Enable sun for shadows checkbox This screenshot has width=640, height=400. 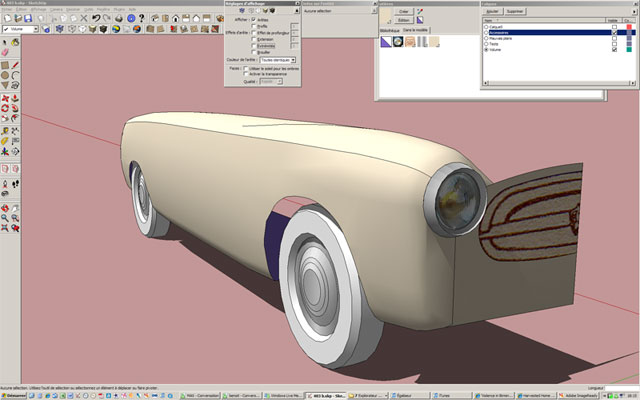[x=247, y=68]
